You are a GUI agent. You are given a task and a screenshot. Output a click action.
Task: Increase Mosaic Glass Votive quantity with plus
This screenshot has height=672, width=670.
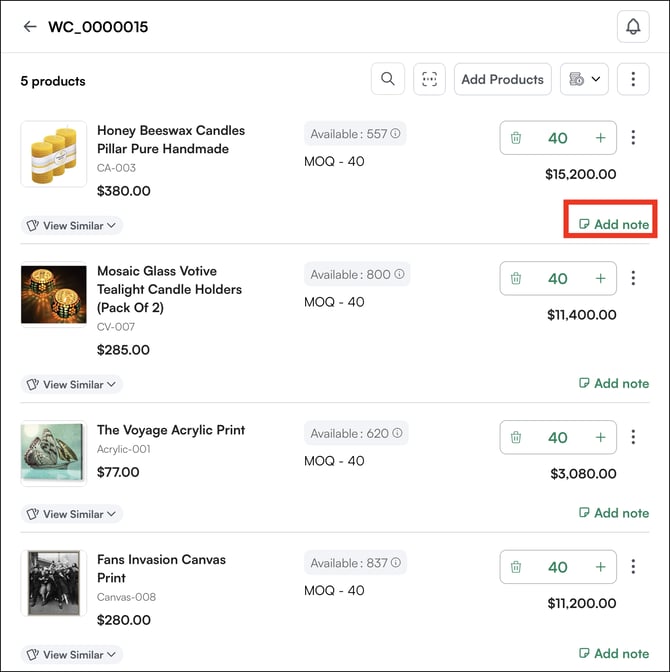tap(600, 278)
